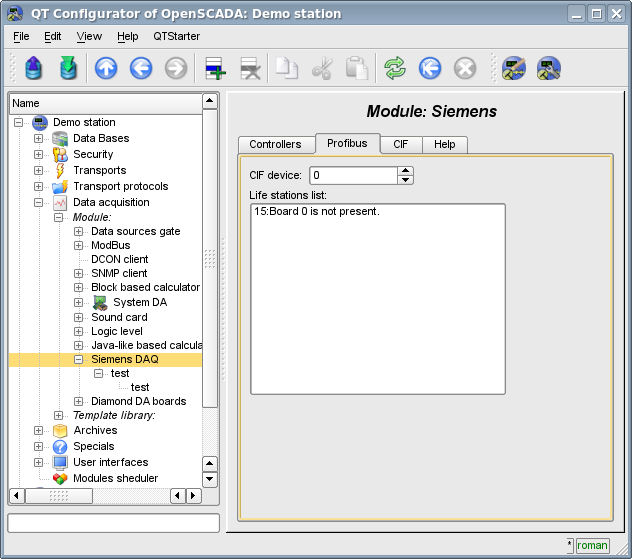Viewport: 632px width, 559px height.
Task: Open the CIF tab
Action: click(400, 144)
